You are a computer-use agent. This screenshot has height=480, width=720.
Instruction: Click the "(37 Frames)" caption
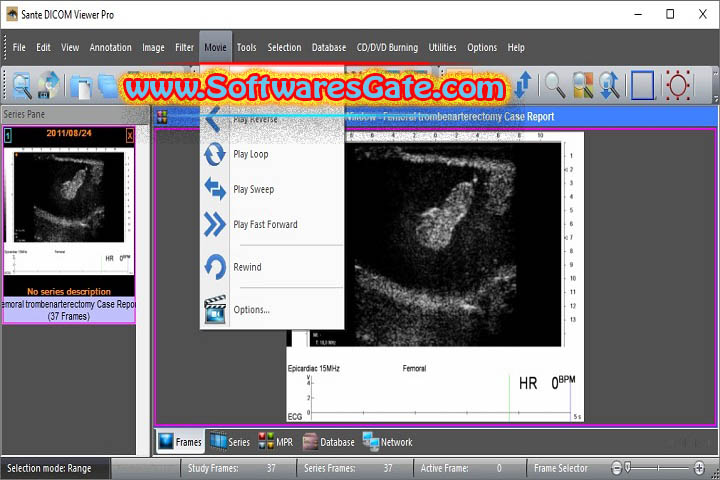tap(69, 316)
